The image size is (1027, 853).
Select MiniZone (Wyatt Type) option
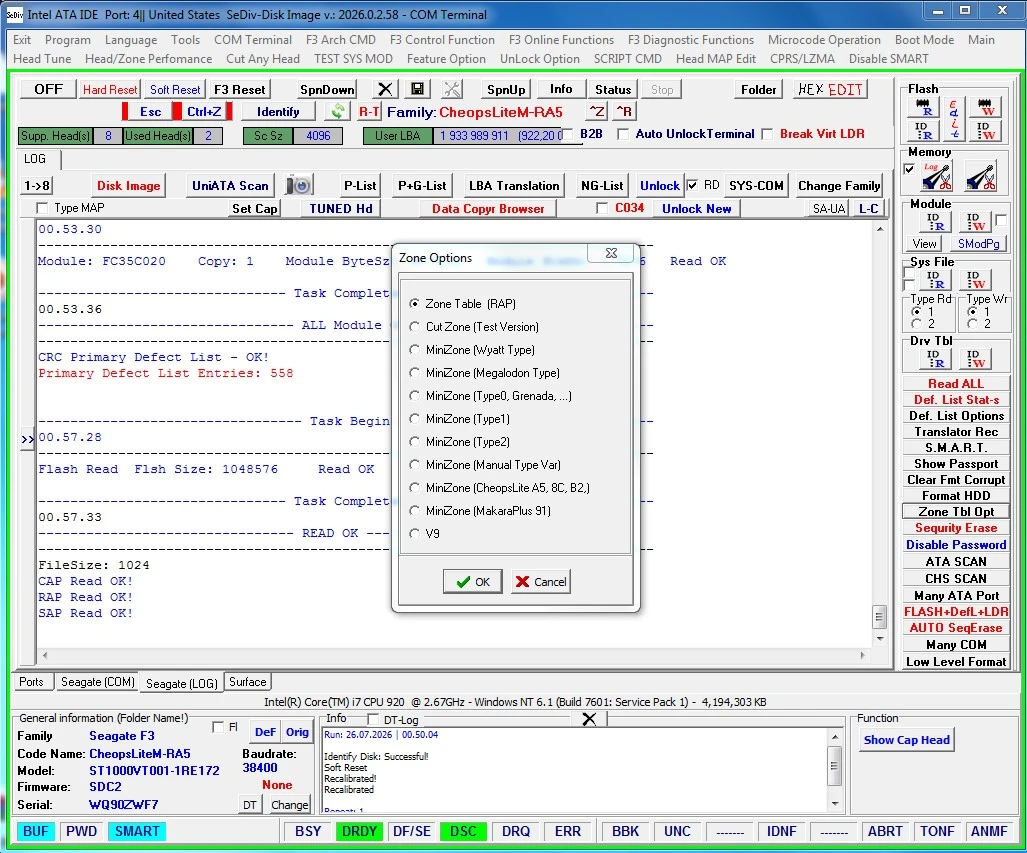(414, 350)
